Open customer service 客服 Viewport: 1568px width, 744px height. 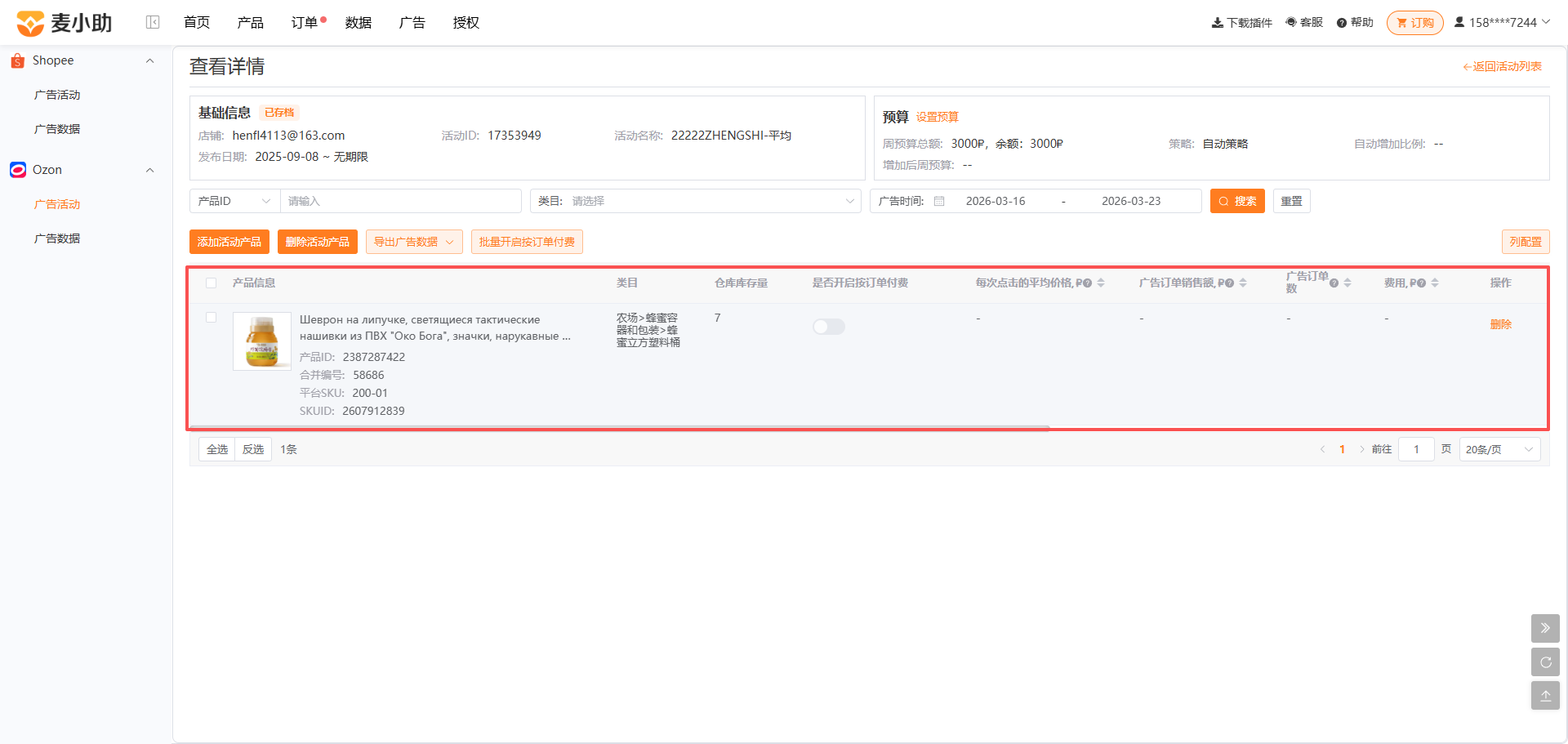(1304, 23)
